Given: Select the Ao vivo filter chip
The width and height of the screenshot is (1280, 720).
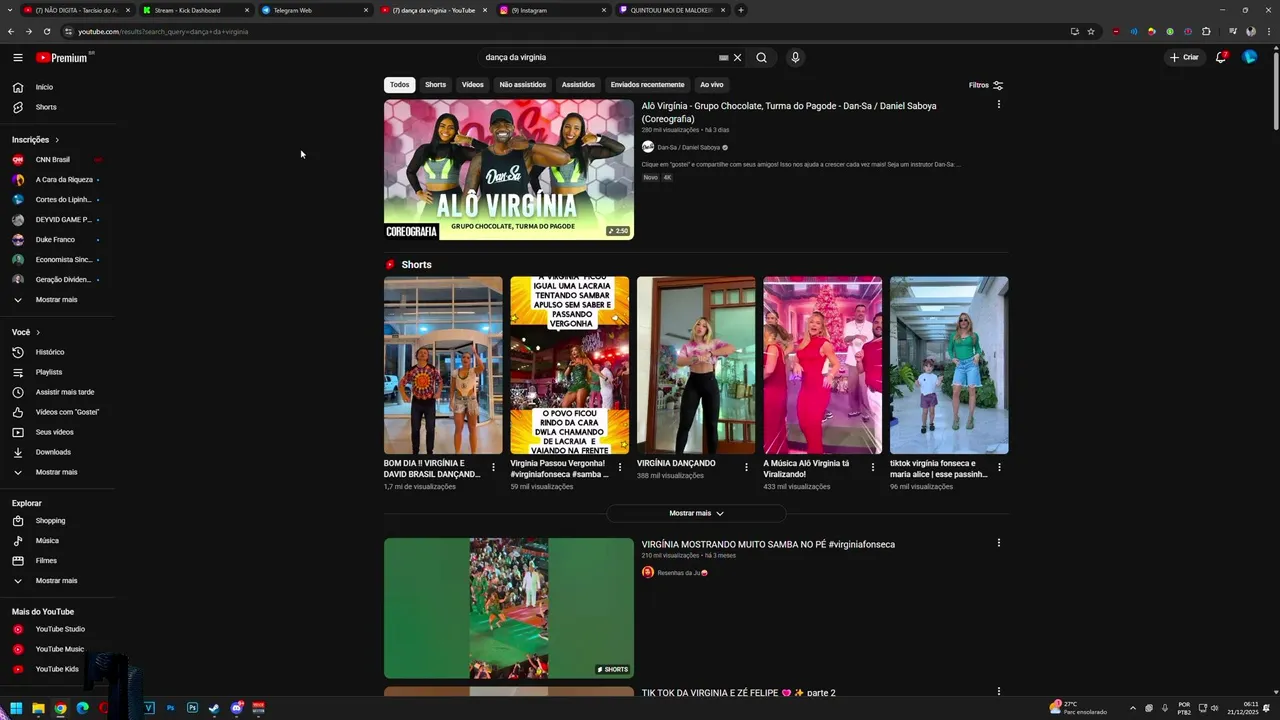Looking at the screenshot, I should [x=711, y=85].
